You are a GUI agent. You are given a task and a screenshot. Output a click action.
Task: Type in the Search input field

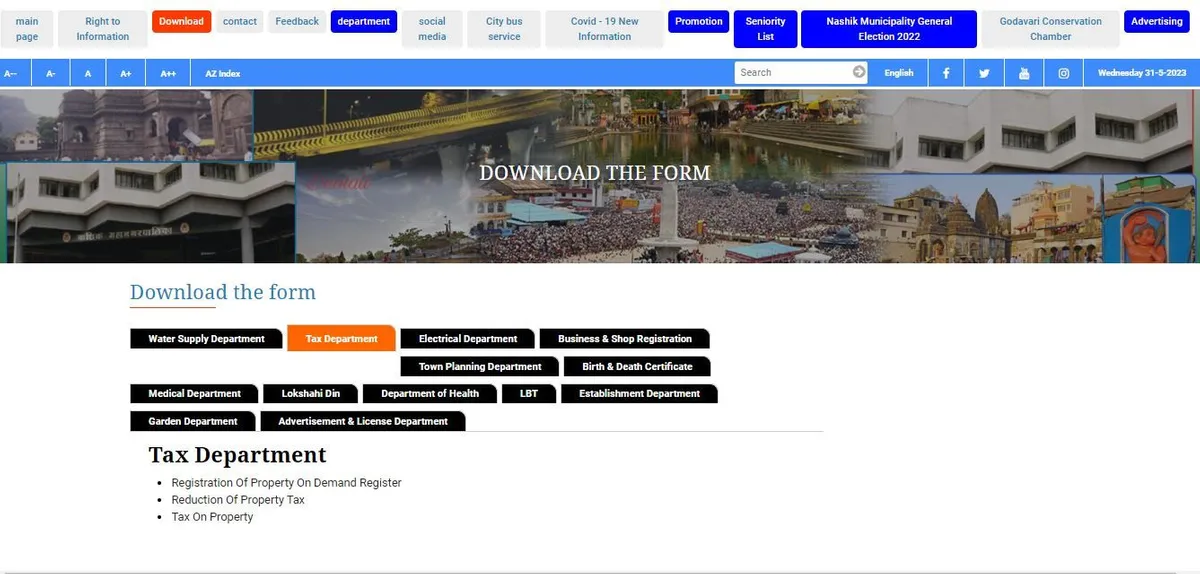(792, 72)
